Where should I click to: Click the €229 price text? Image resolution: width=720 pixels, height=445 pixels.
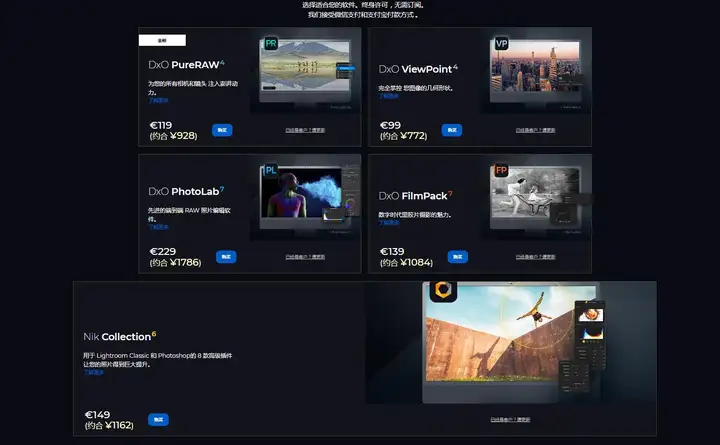[x=163, y=252]
